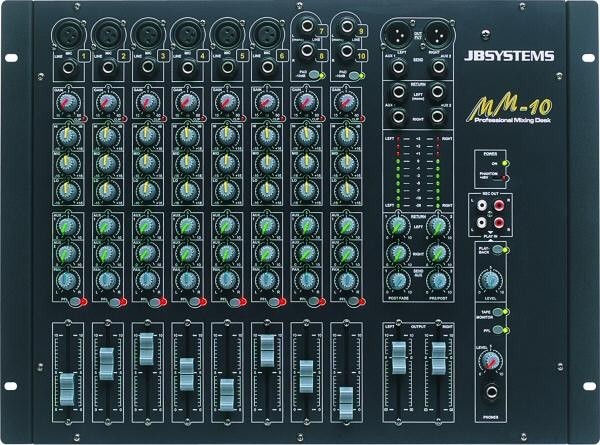
Task: Toggle the monitor section PFL button
Action: [x=498, y=329]
